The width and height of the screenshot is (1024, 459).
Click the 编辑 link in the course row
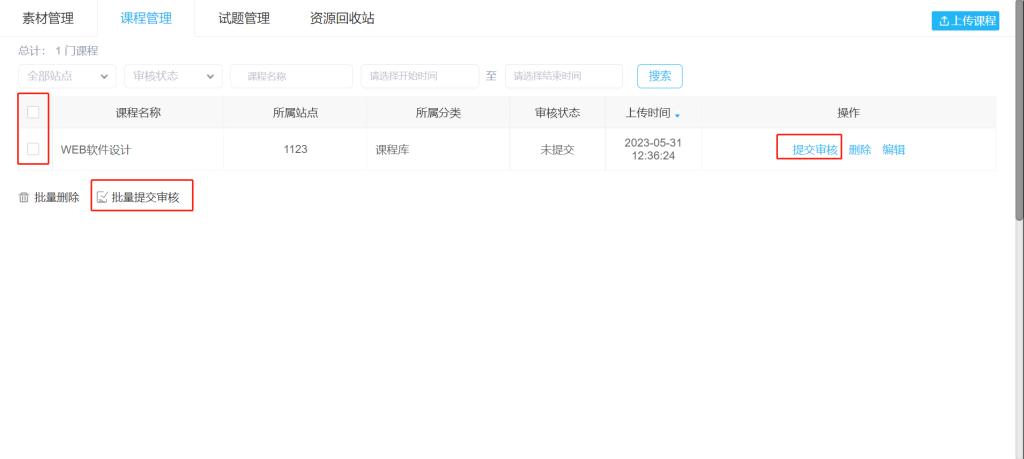click(894, 150)
